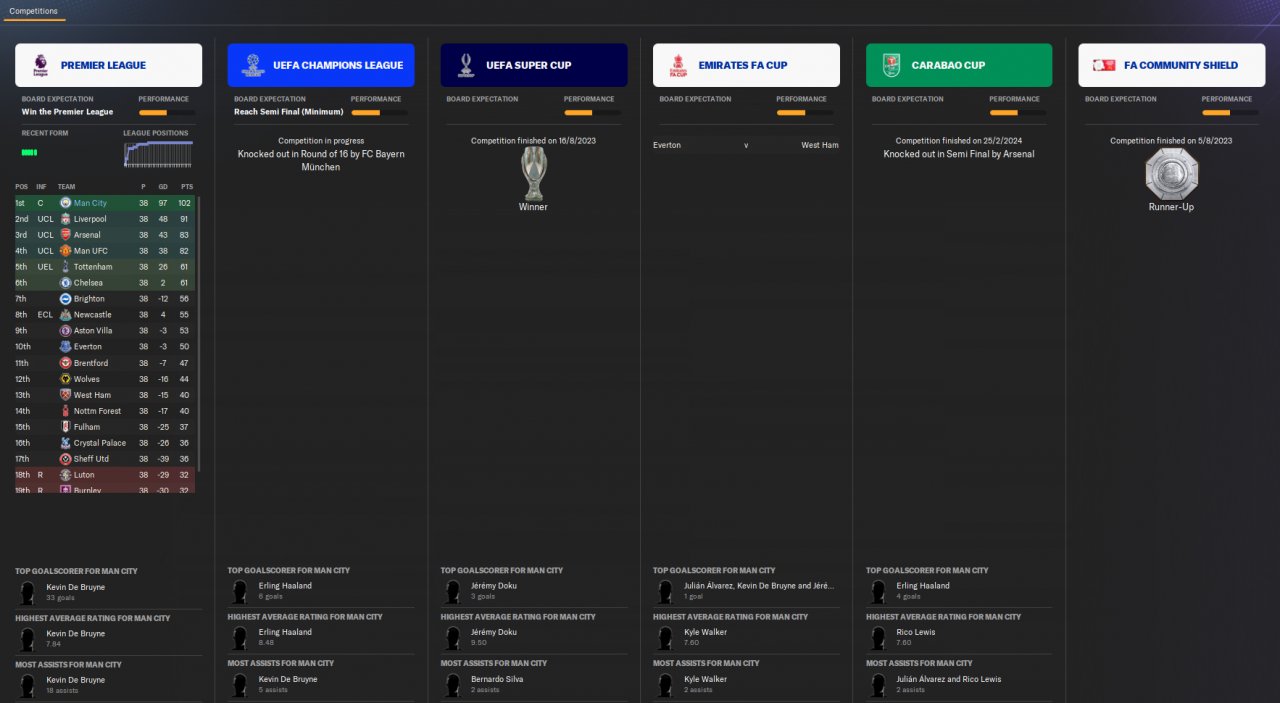Open the Carabao Cup header
Screen dimensions: 1280x703
tap(959, 65)
